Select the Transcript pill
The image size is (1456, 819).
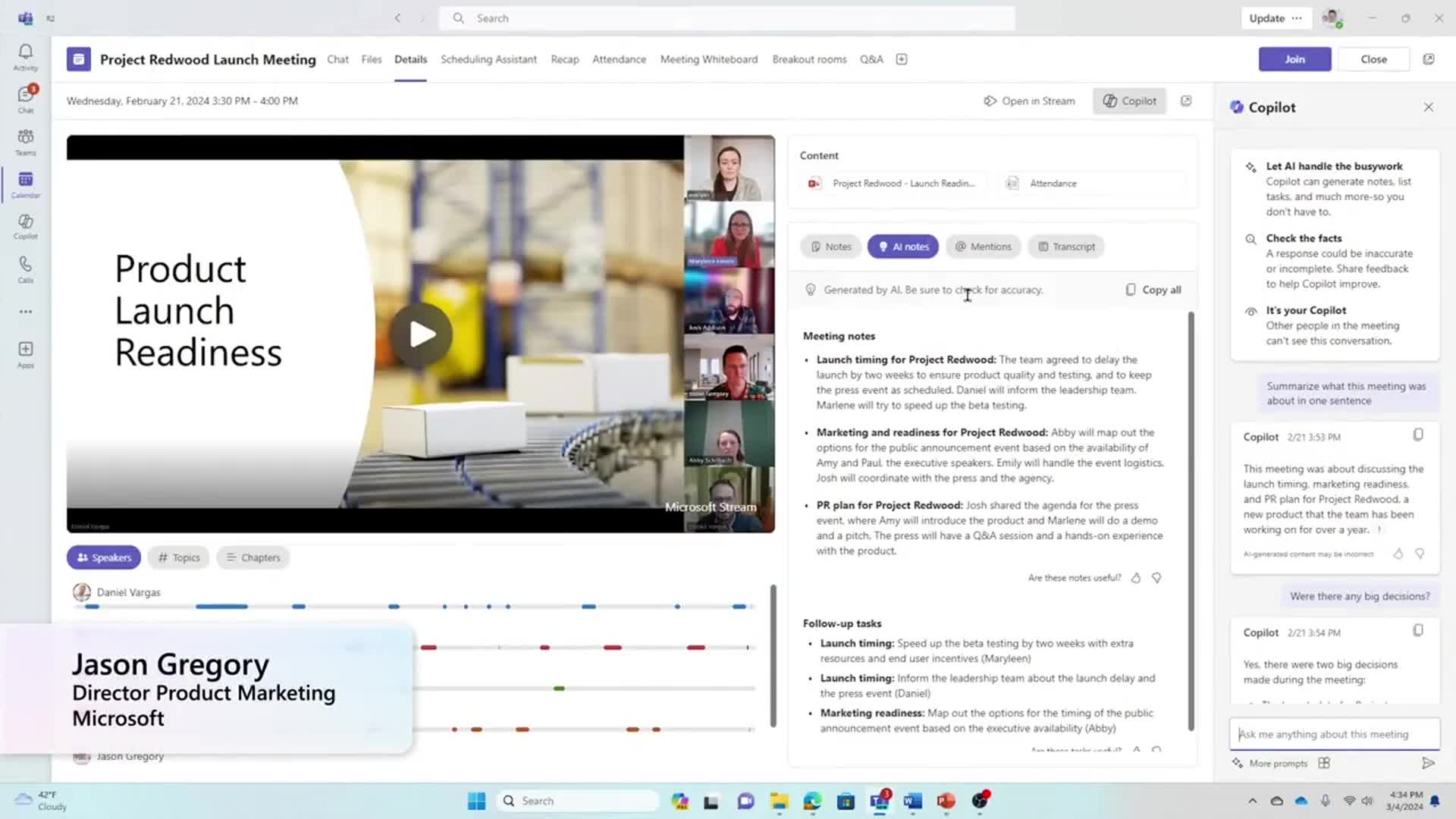[x=1066, y=246]
